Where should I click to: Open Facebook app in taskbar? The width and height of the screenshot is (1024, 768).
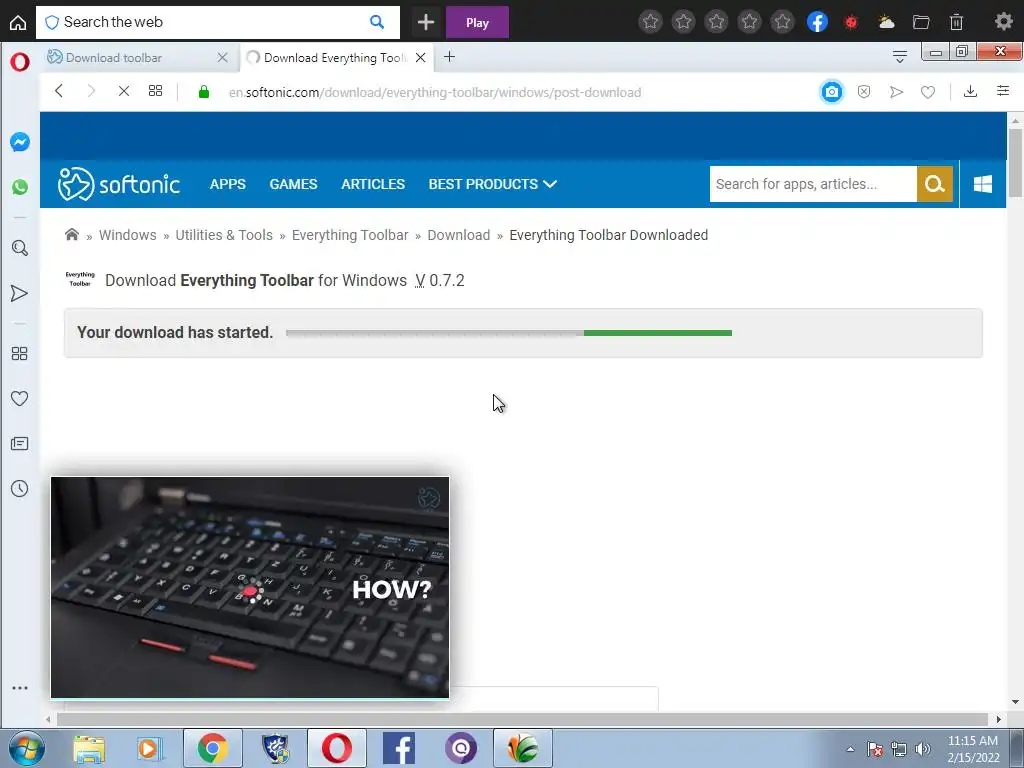tap(398, 748)
